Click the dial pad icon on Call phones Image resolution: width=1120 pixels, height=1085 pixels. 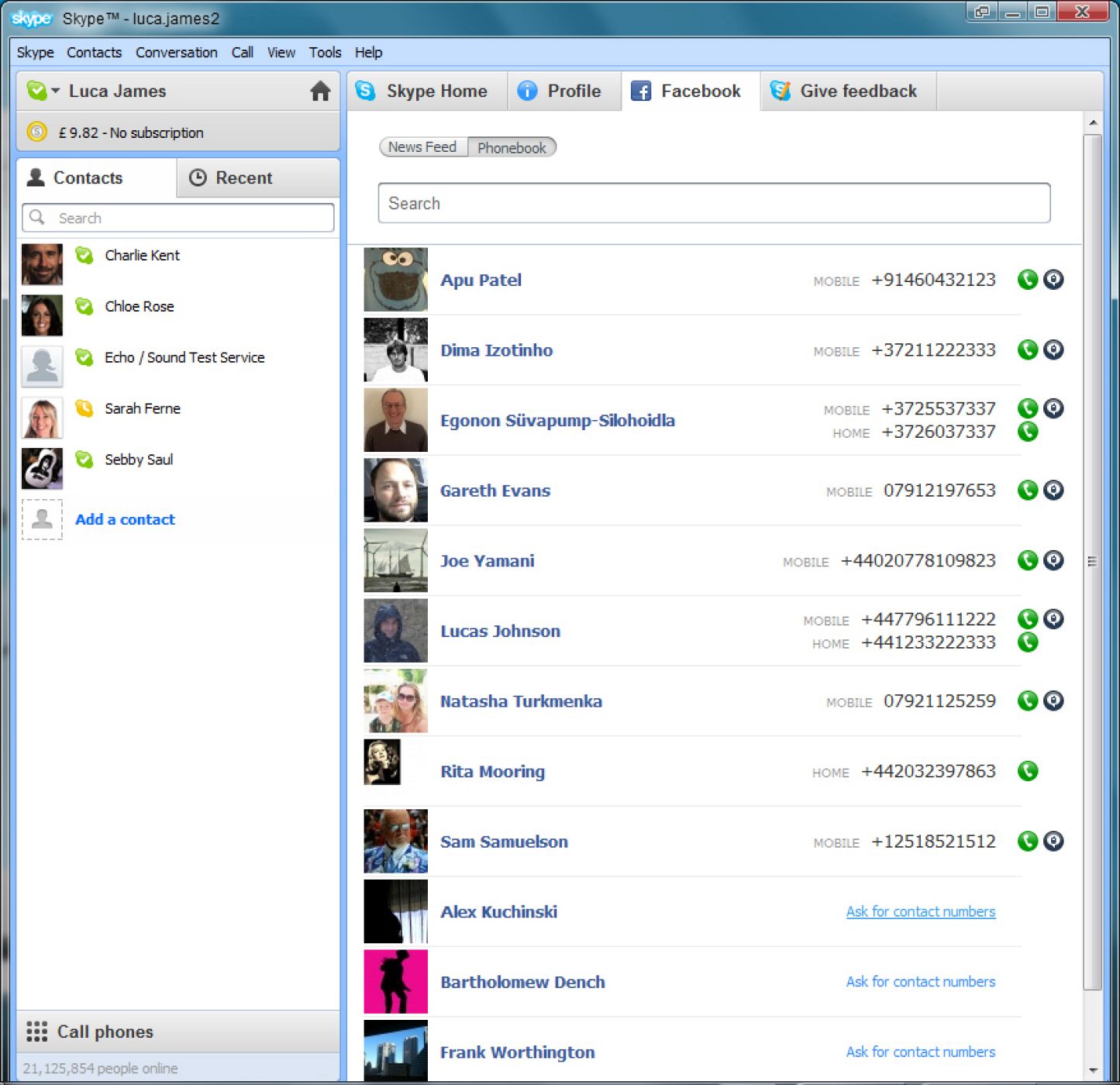[36, 1032]
